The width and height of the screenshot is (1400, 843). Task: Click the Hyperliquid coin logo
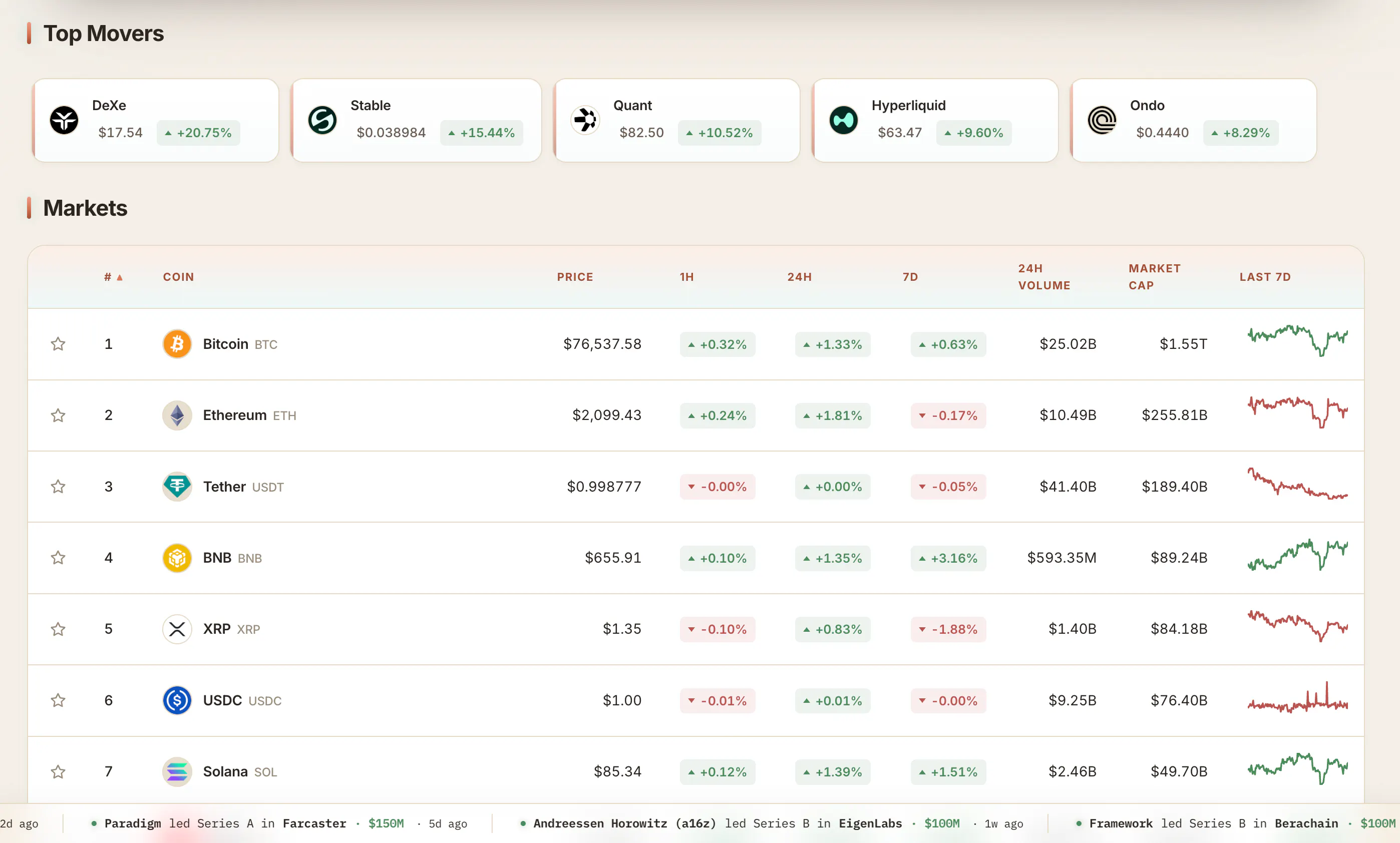(x=843, y=120)
